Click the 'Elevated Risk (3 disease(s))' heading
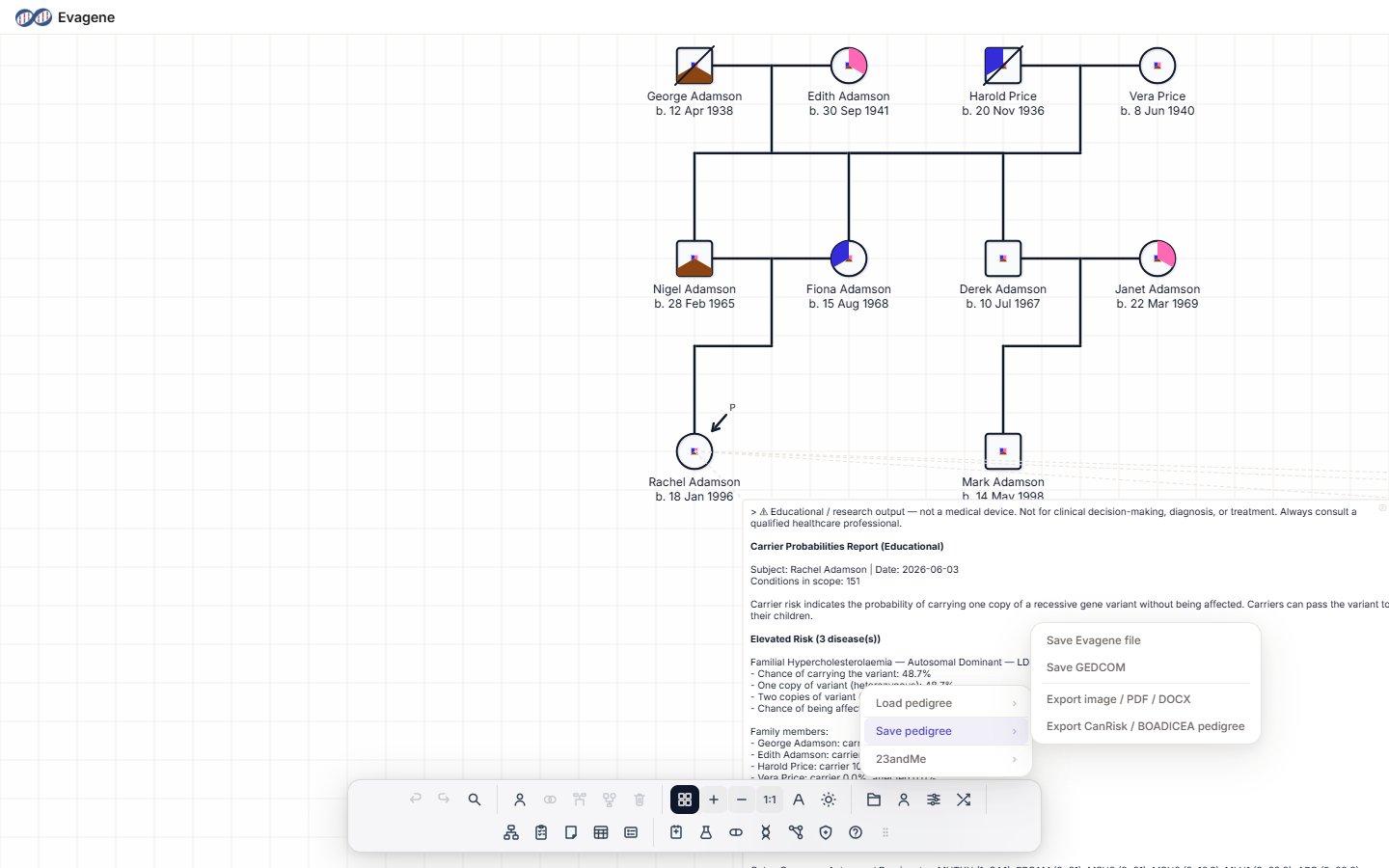Image resolution: width=1389 pixels, height=868 pixels. pos(815,639)
